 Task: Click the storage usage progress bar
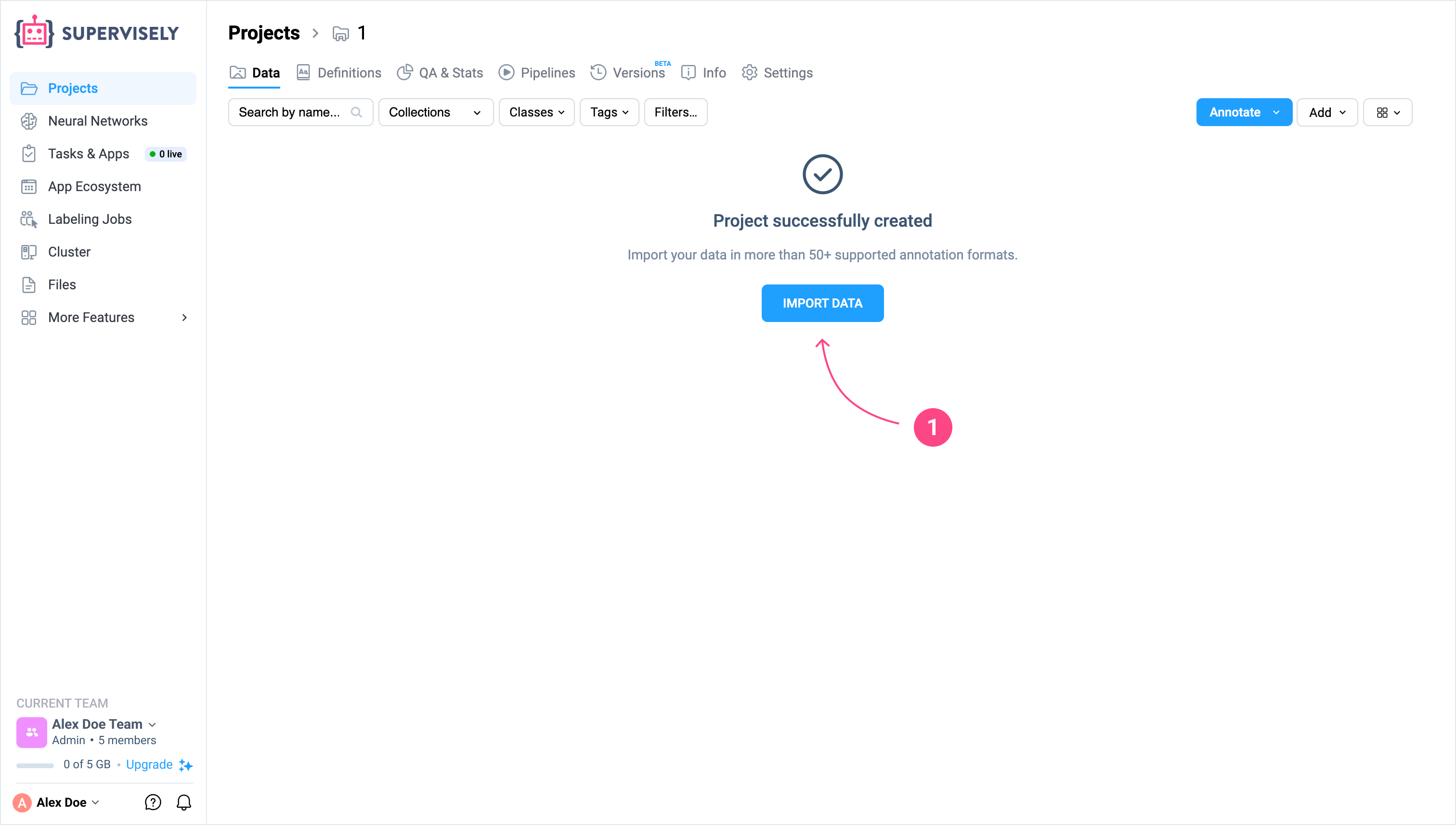[x=35, y=765]
